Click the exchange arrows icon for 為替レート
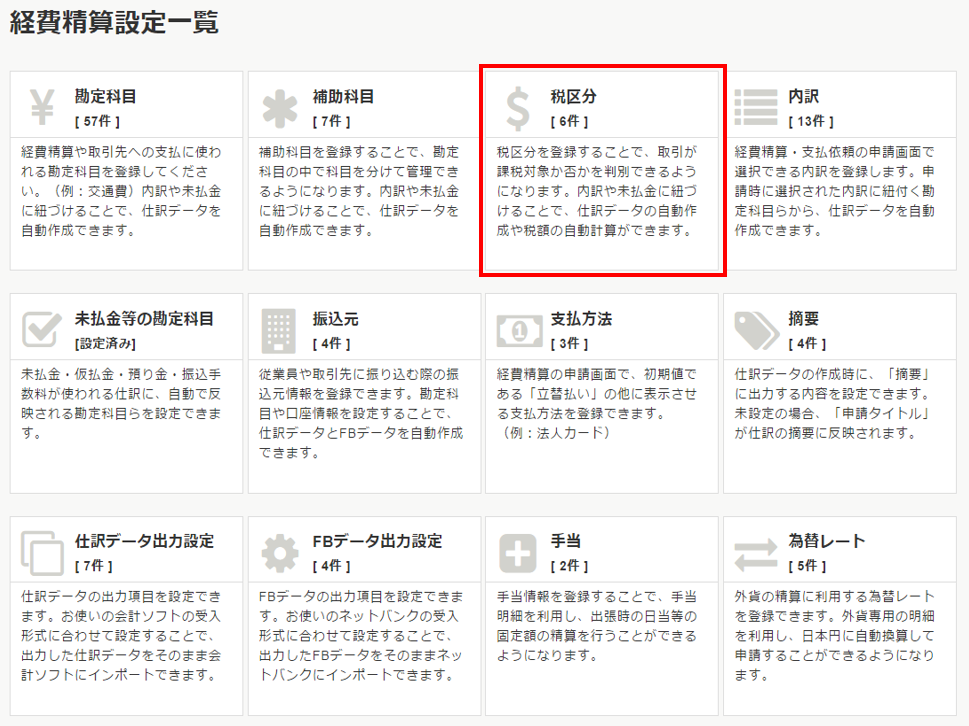969x726 pixels. (x=756, y=551)
